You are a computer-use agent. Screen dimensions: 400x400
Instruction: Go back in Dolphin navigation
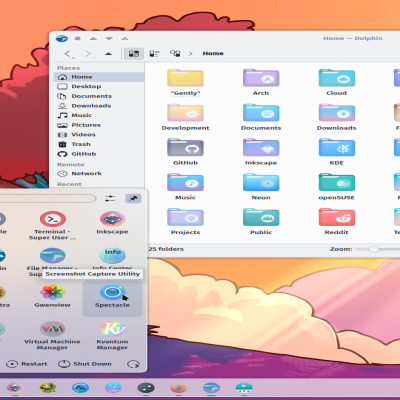click(x=68, y=54)
